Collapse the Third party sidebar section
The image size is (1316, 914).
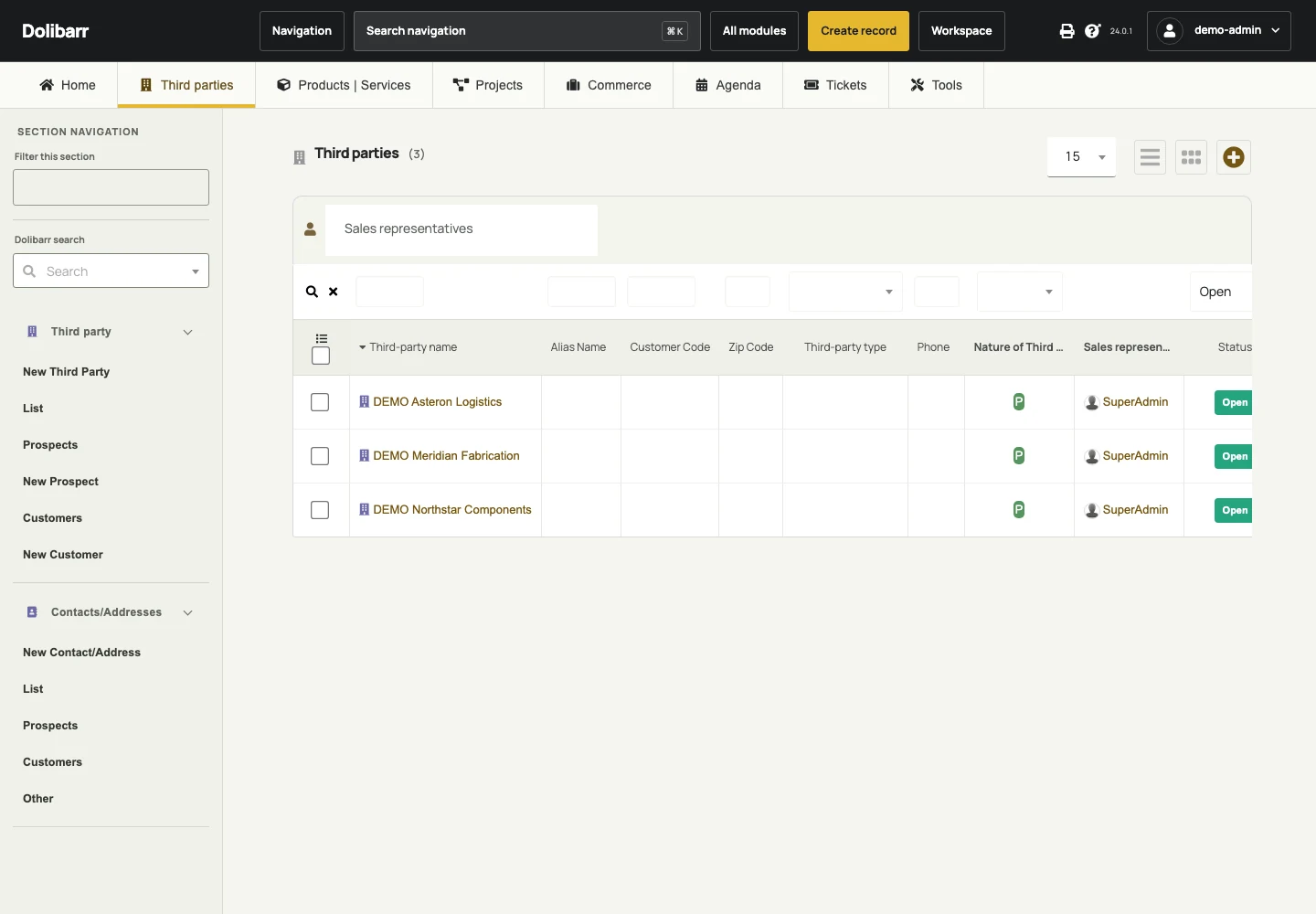[x=187, y=332]
